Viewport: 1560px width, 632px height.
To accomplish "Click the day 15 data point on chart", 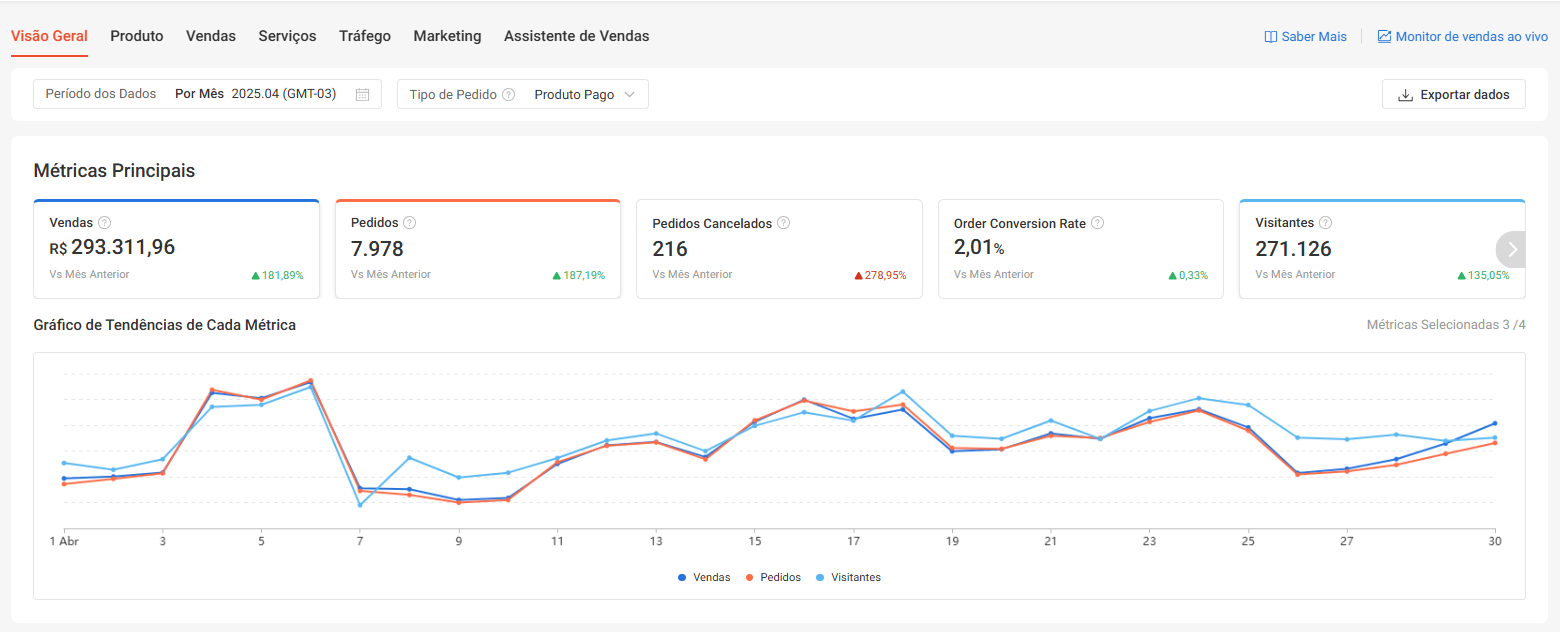I will coord(755,421).
